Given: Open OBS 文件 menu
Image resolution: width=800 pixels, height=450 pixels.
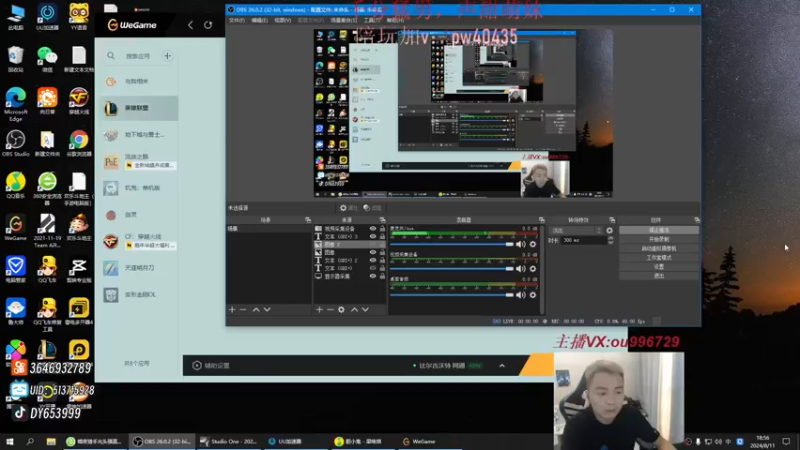Looking at the screenshot, I should [x=237, y=20].
